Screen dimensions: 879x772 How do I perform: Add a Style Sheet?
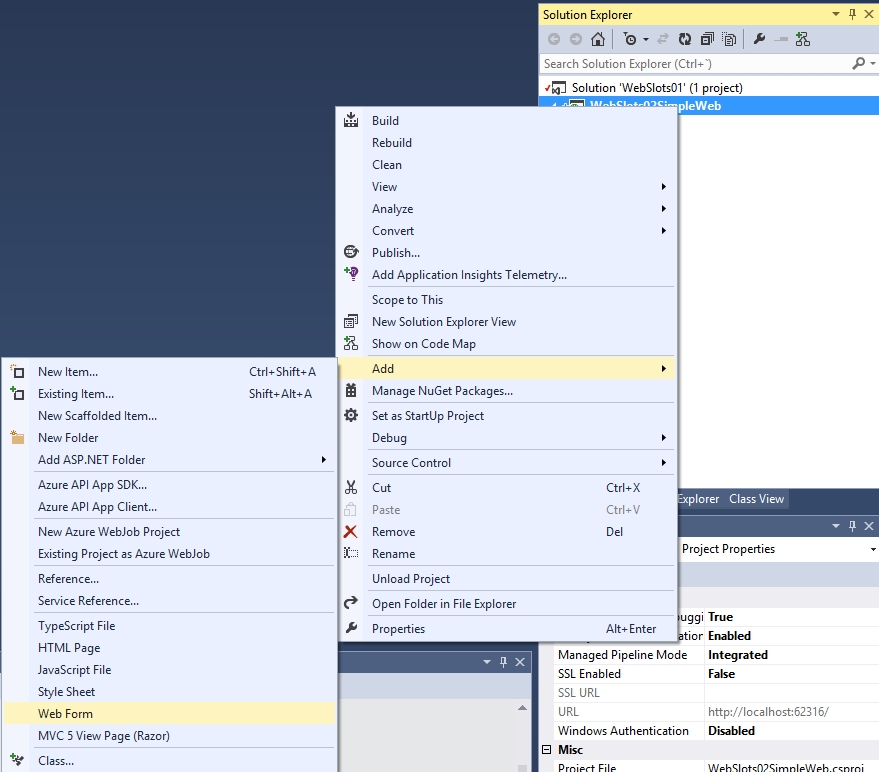(169, 691)
